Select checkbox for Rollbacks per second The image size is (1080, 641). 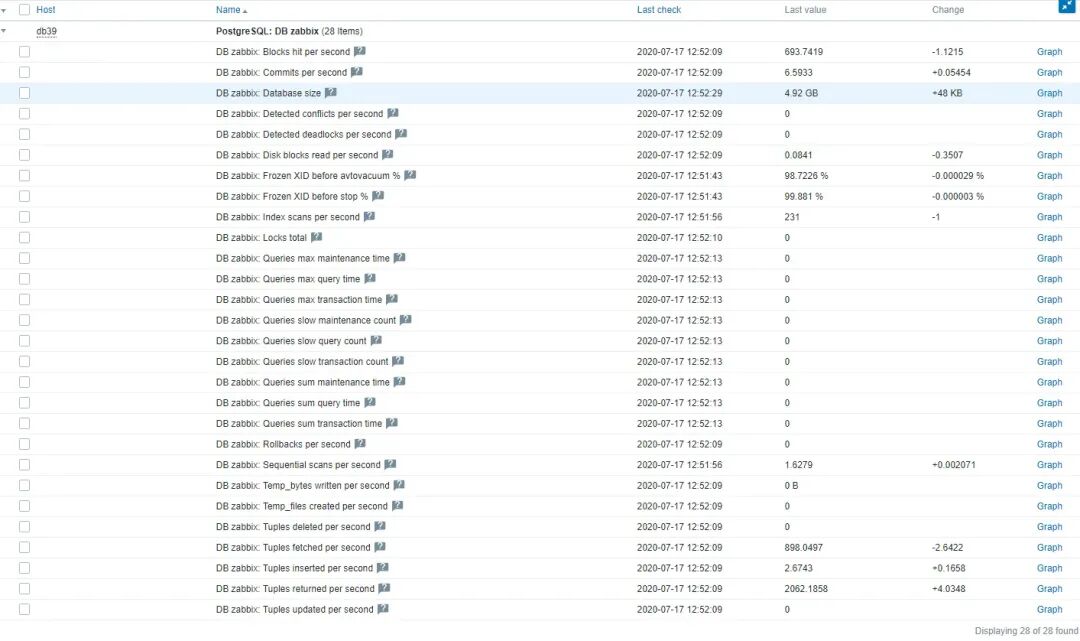(25, 444)
